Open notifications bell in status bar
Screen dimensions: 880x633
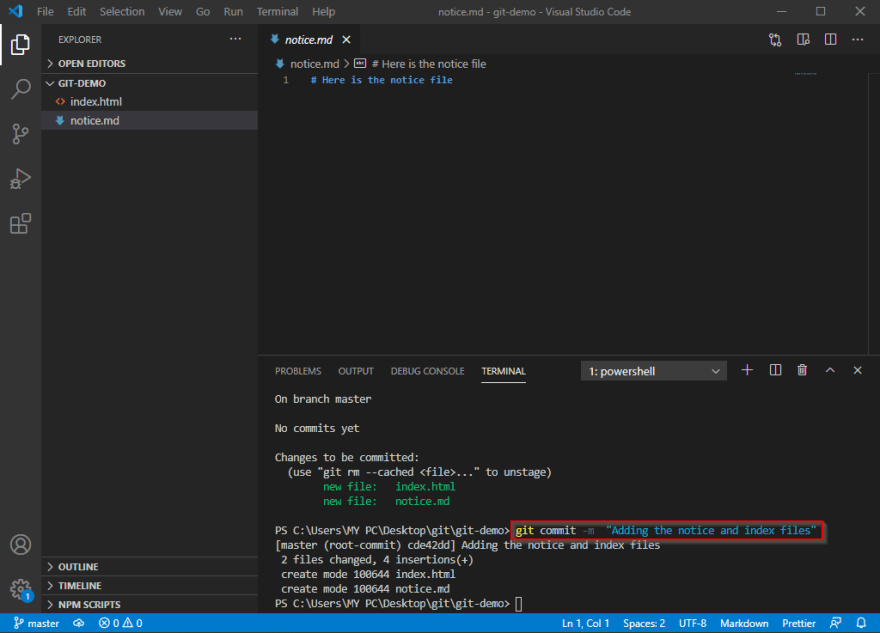click(x=861, y=623)
